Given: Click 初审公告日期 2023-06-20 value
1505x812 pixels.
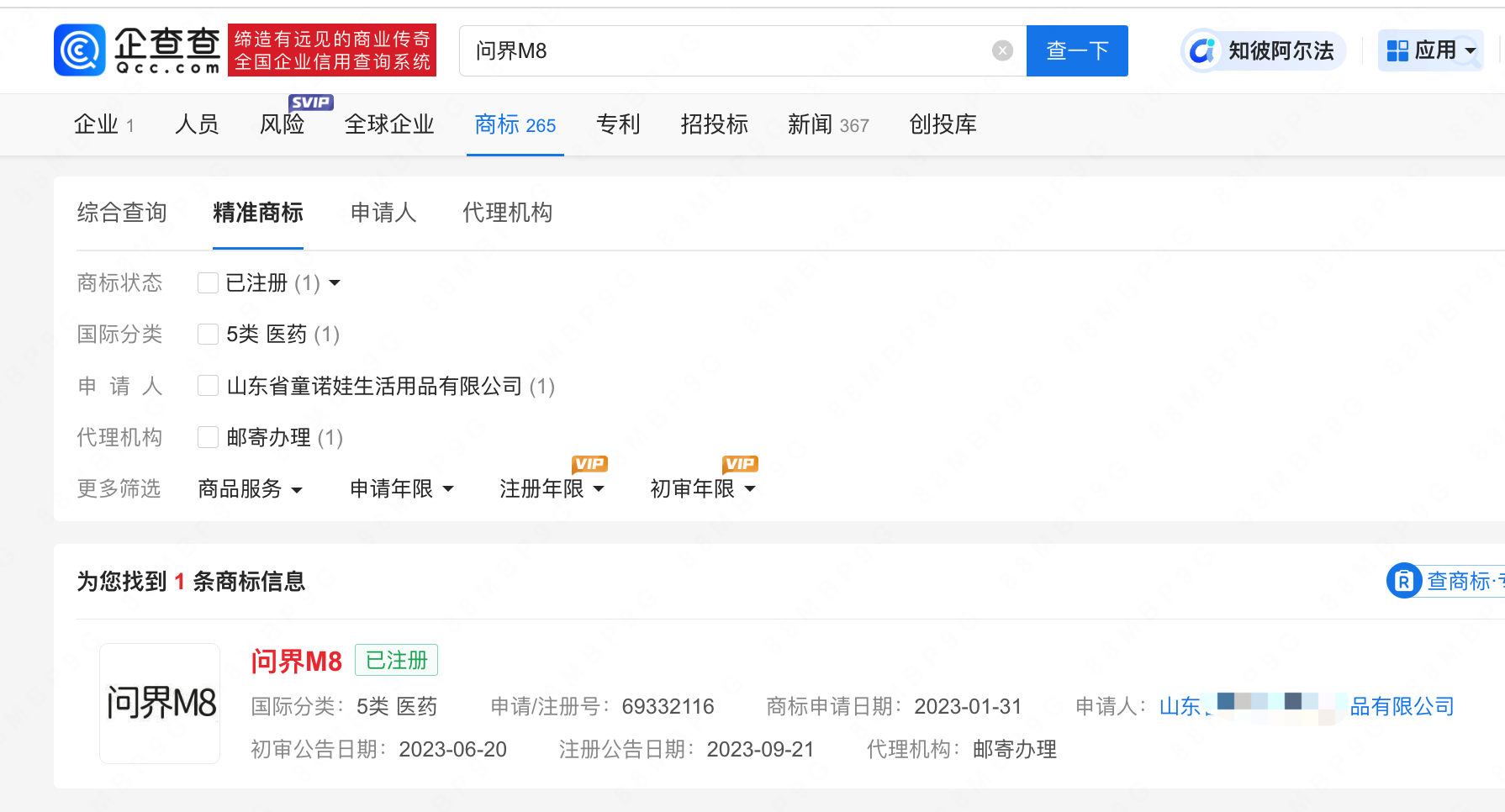Looking at the screenshot, I should (452, 750).
